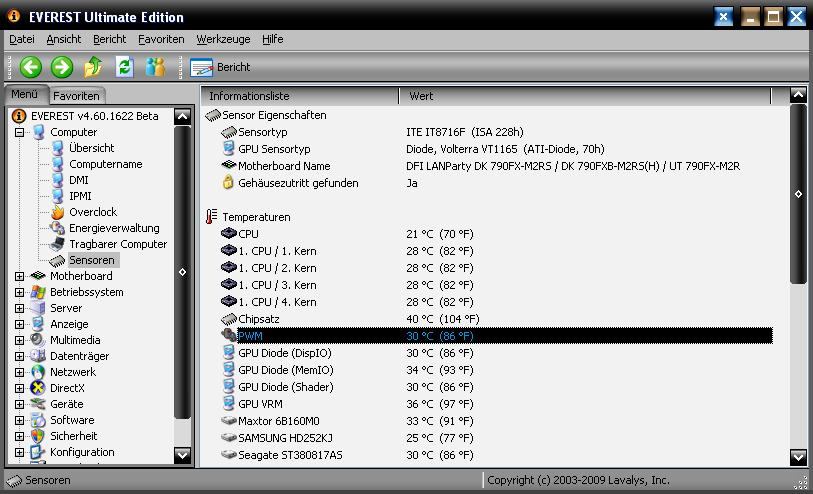Expand the Betriebssystem tree node
813x494 pixels.
click(x=19, y=292)
